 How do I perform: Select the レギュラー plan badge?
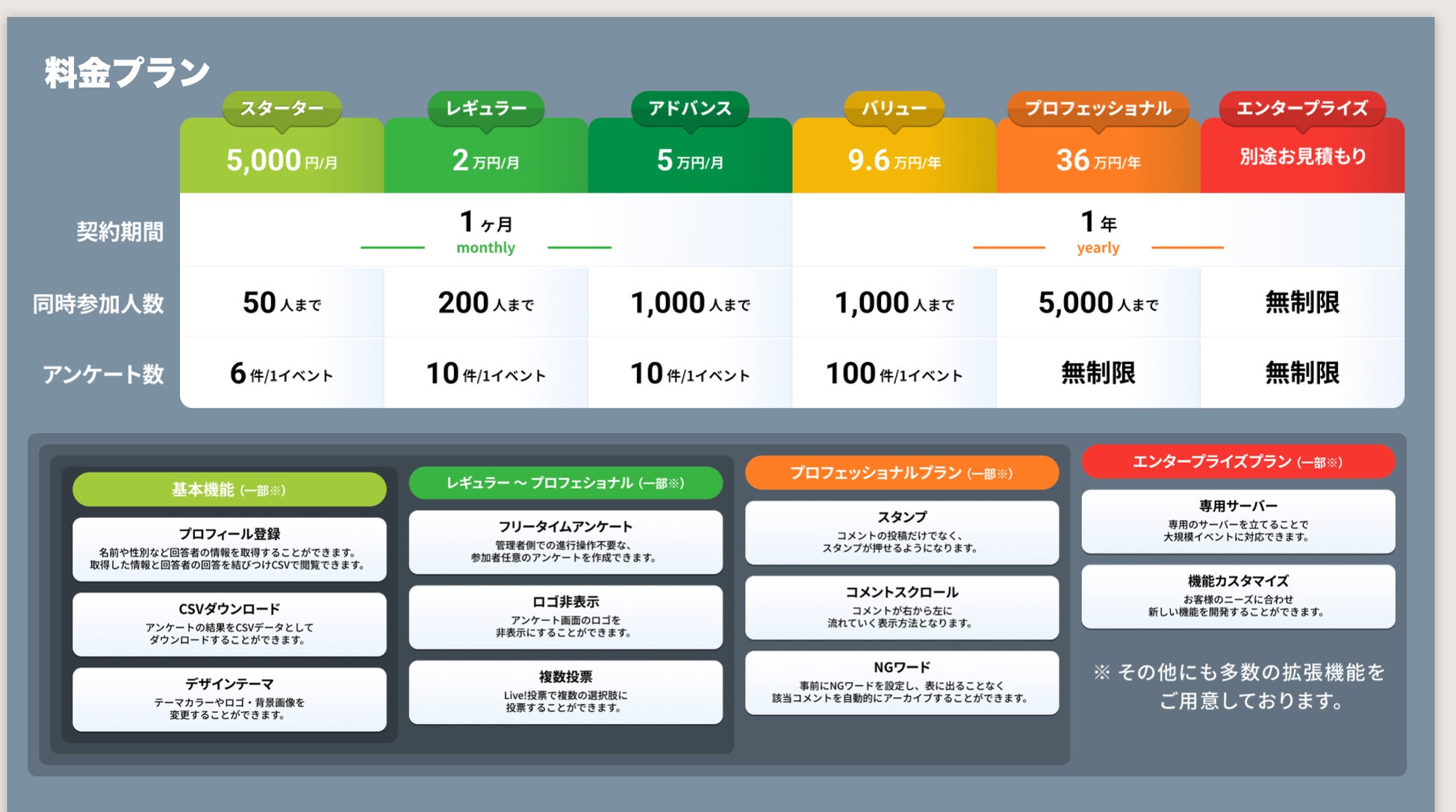[x=486, y=108]
